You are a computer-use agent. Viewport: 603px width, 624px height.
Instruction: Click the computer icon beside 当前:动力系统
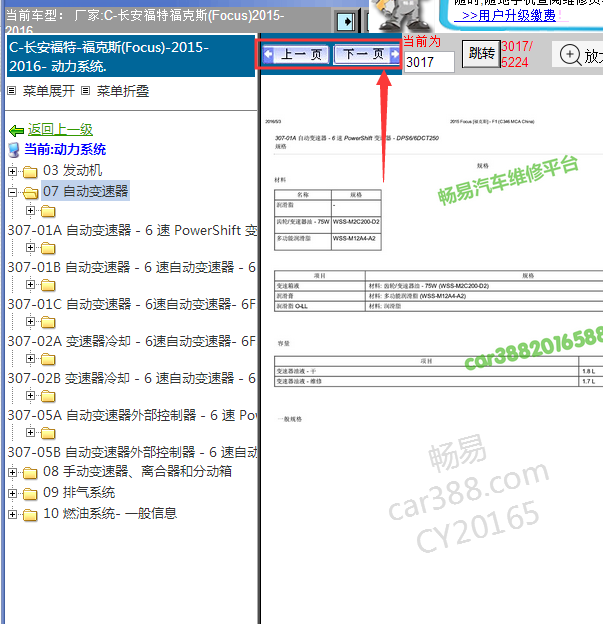point(14,150)
